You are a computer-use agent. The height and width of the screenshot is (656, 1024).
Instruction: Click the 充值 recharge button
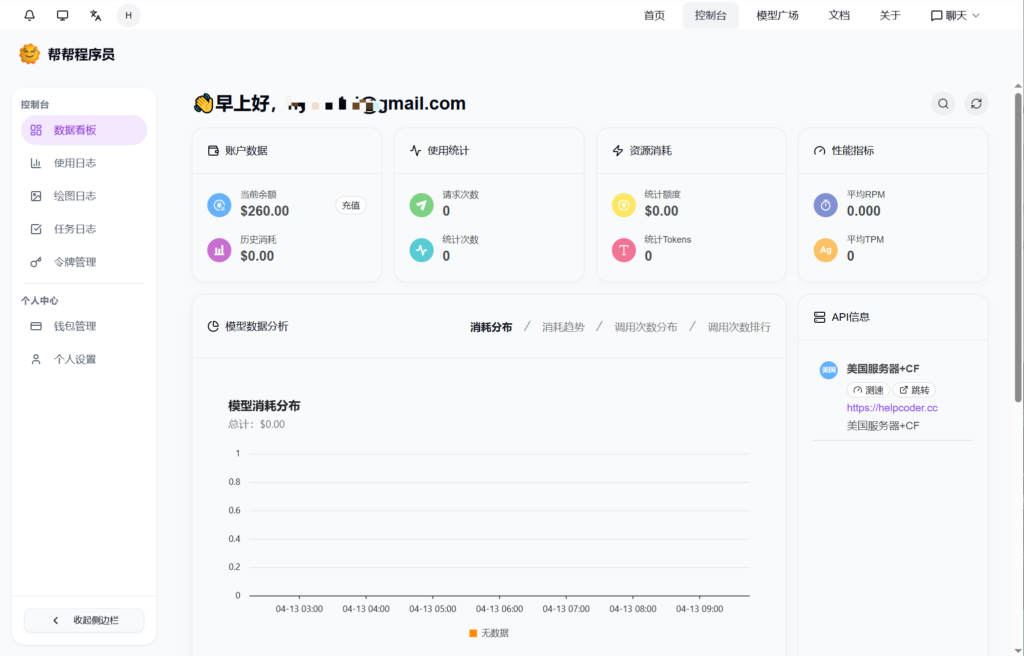[351, 205]
